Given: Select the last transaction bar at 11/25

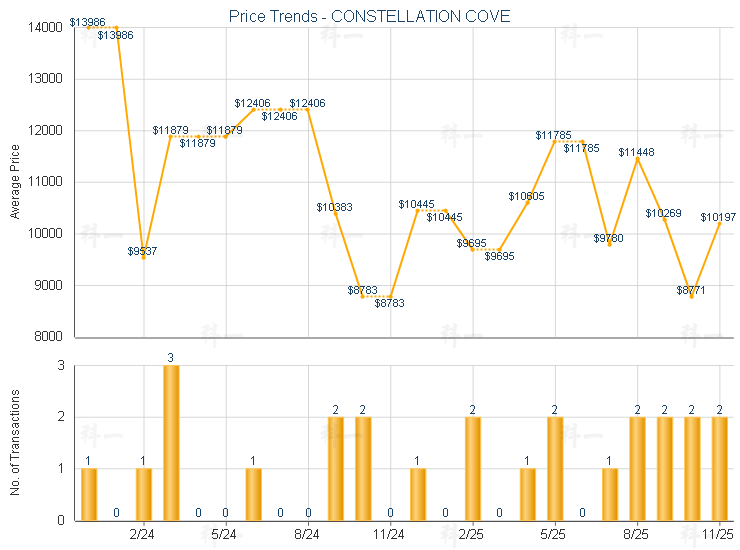Looking at the screenshot, I should 719,468.
